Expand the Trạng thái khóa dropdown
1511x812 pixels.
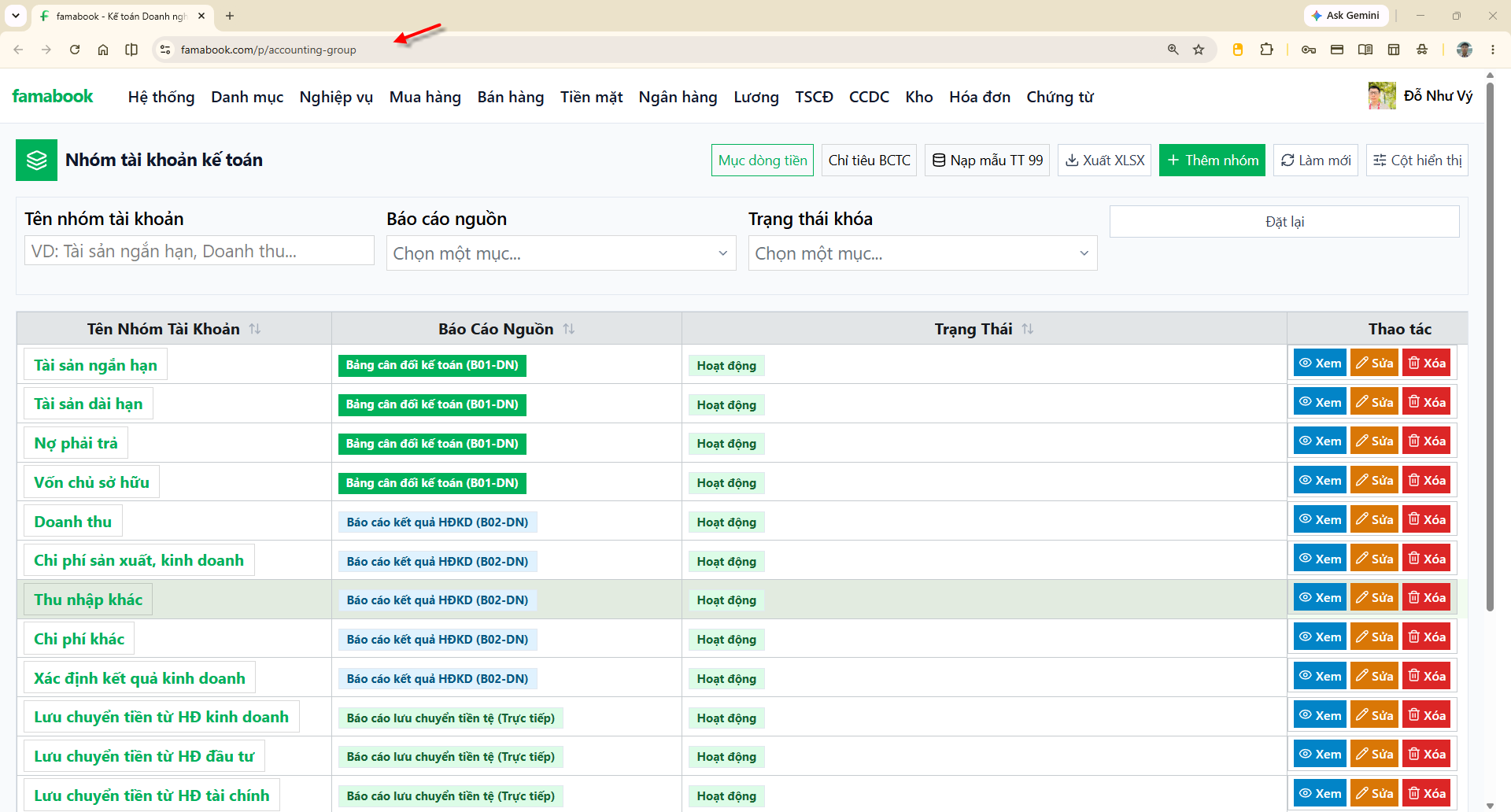(x=922, y=253)
